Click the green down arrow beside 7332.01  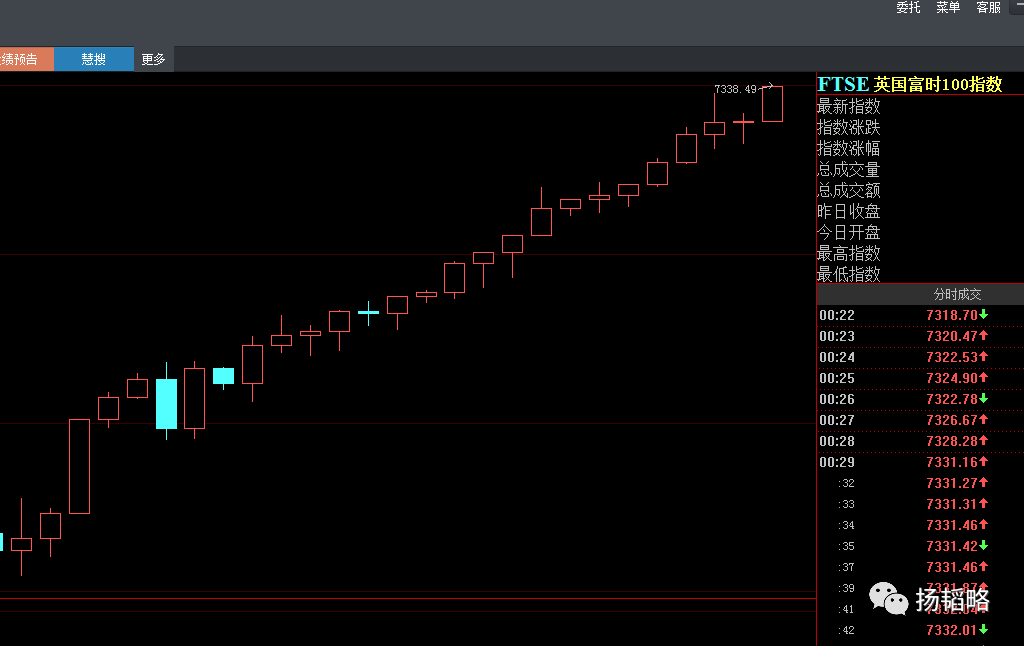[x=984, y=630]
